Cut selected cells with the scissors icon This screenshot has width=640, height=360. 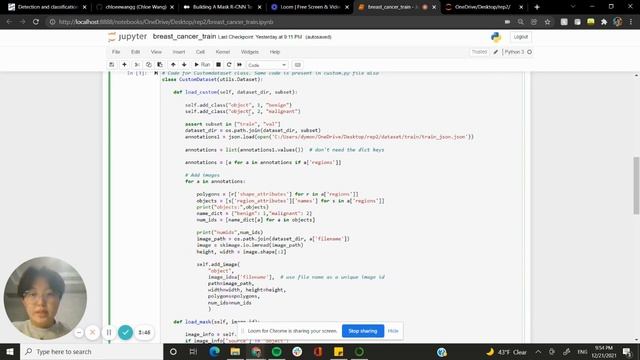click(x=137, y=64)
